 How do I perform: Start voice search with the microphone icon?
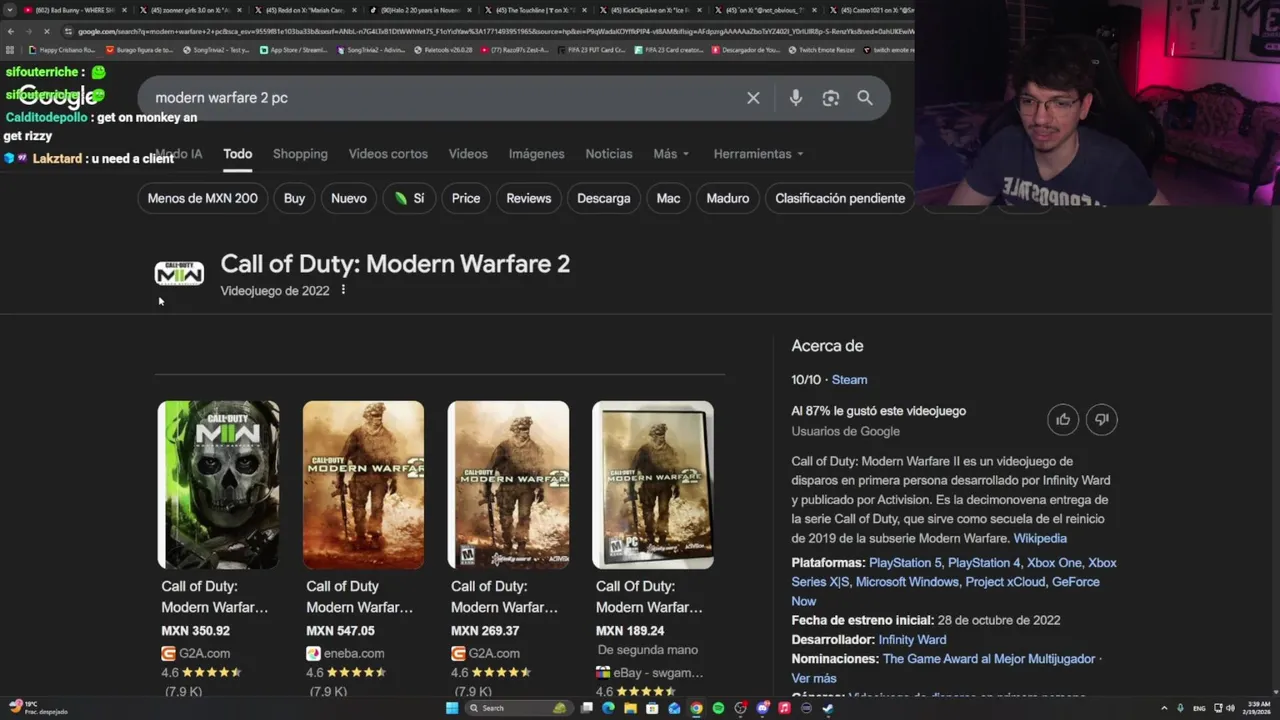[x=796, y=98]
